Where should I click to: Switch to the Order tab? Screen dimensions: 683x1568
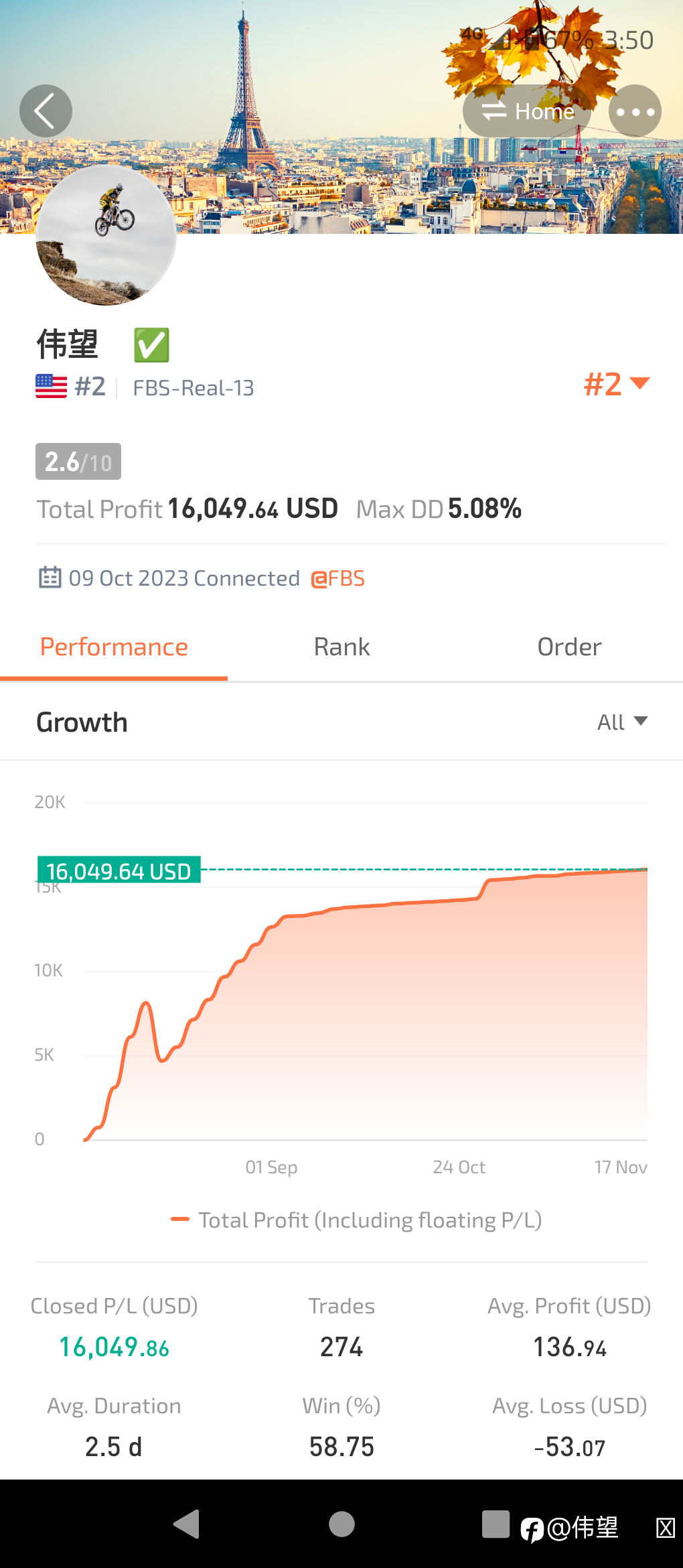(569, 647)
